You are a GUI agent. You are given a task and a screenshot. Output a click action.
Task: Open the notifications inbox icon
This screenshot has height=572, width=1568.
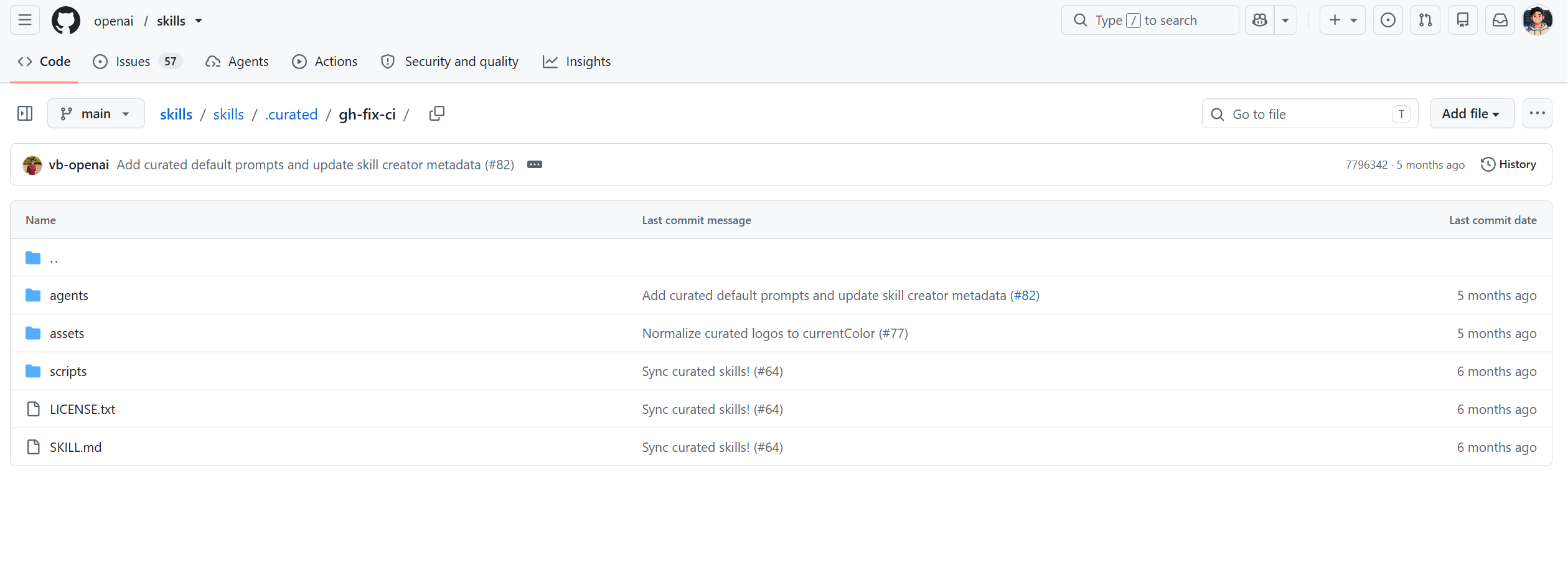(1500, 20)
